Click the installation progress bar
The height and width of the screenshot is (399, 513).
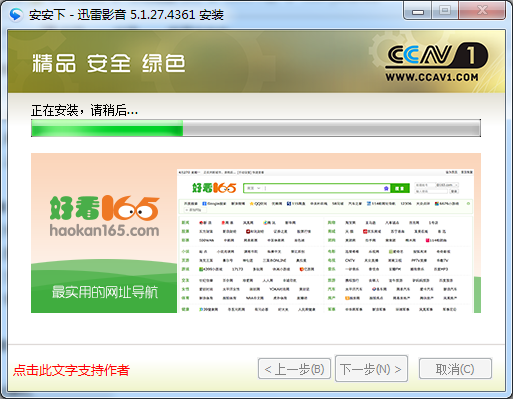point(256,128)
